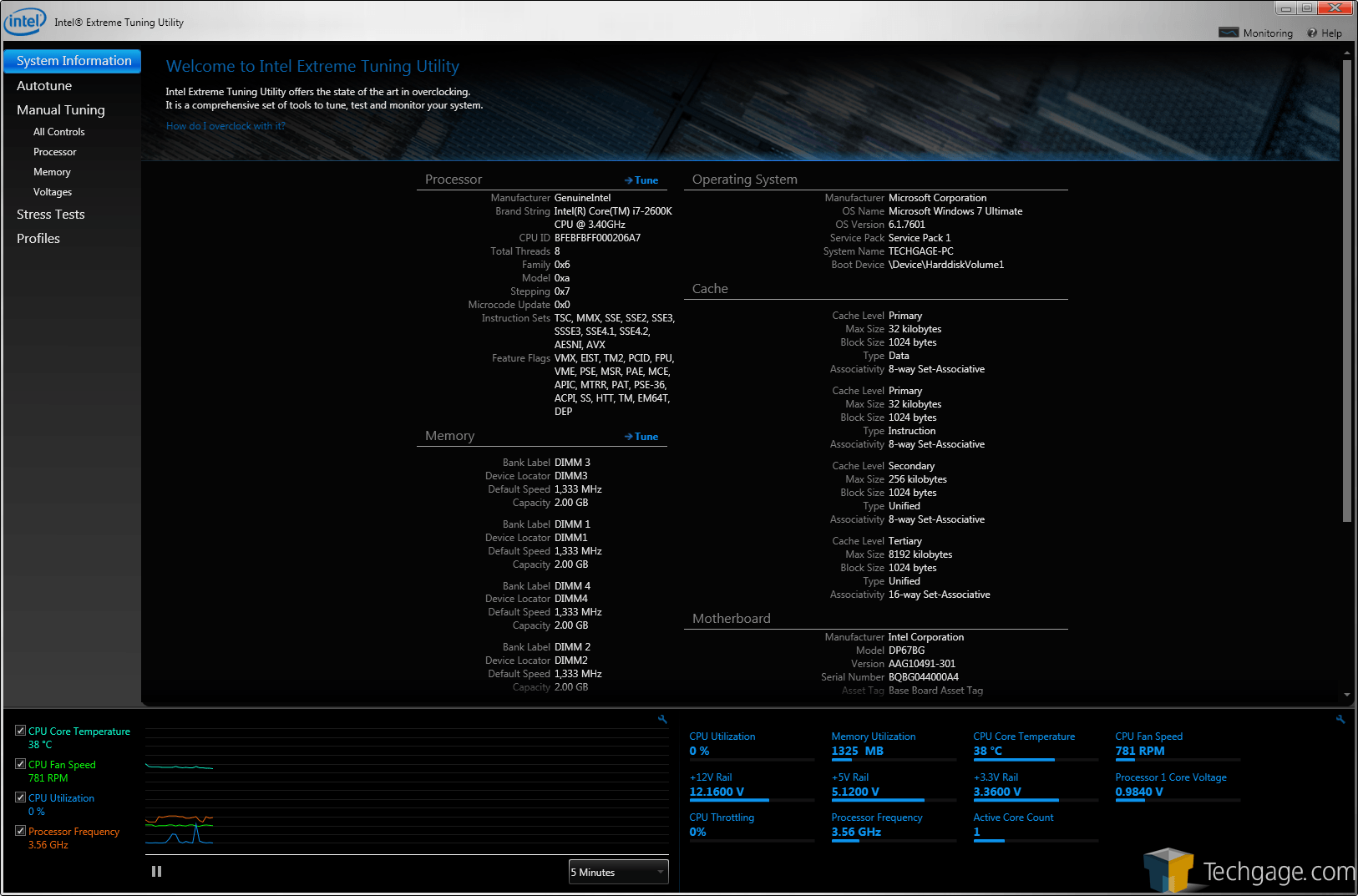Click +5V Rail 5.1200 V value
Viewport: 1358px width, 896px height.
(x=855, y=792)
